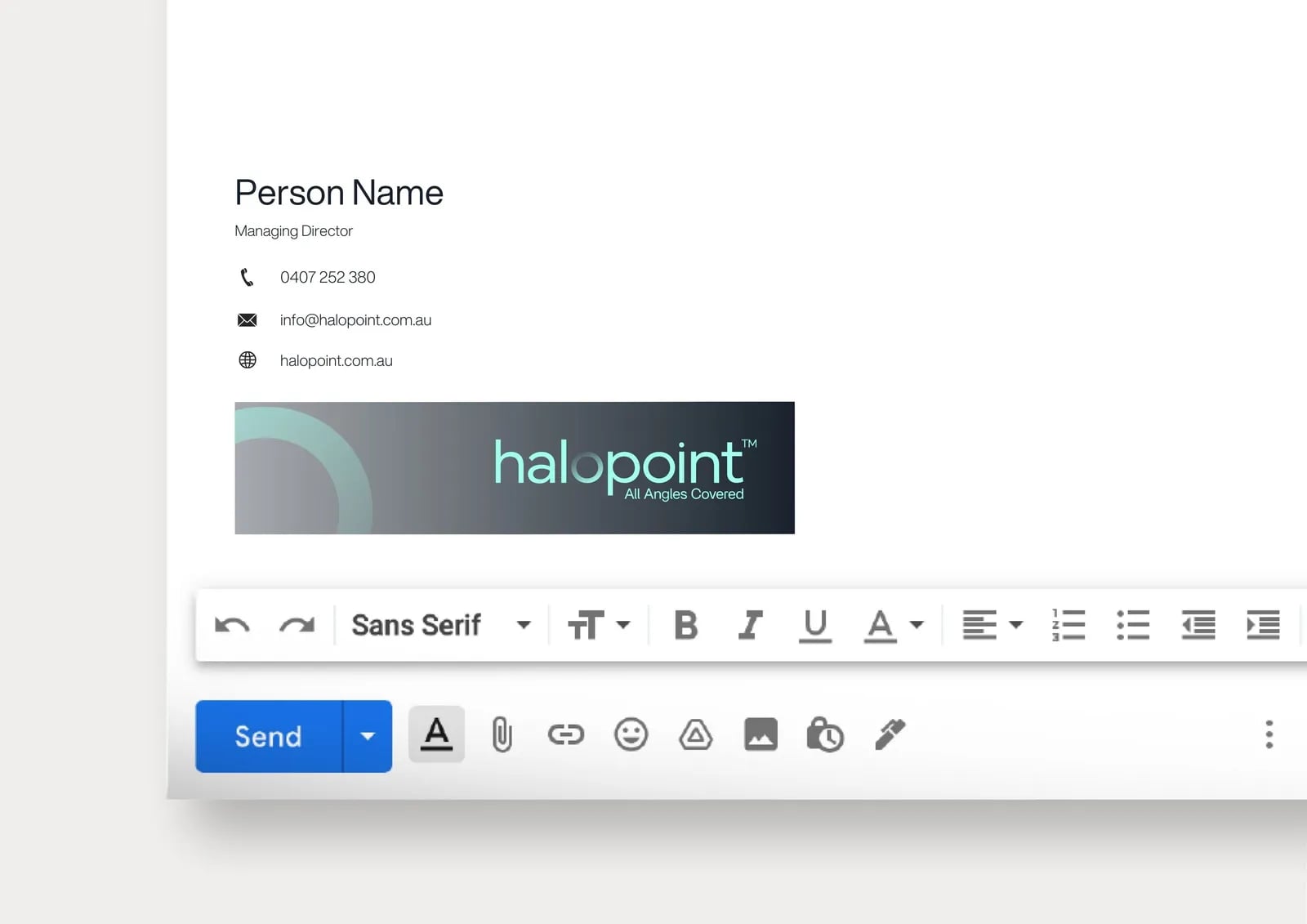Screen dimensions: 1307x924
Task: Attach files with paperclip icon
Action: 502,734
